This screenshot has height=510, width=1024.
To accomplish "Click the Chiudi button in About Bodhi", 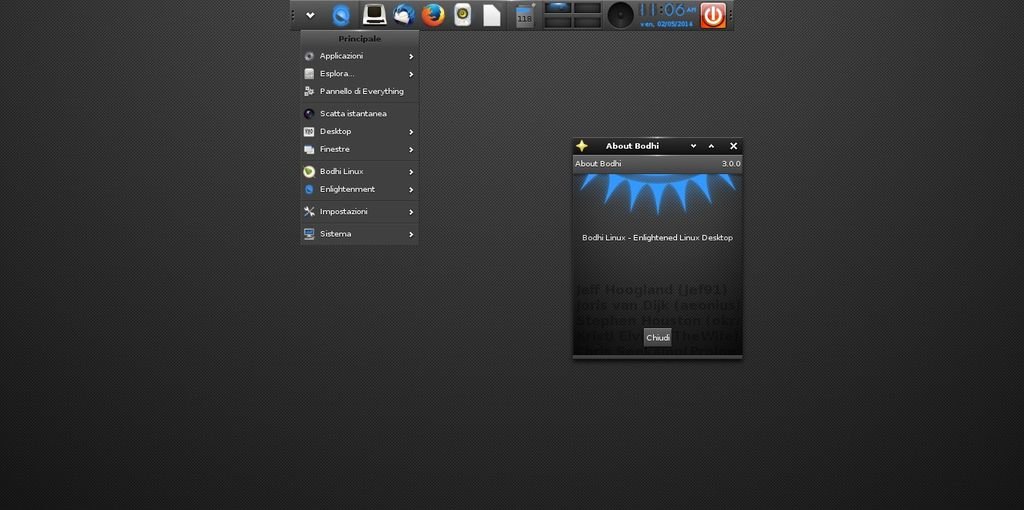I will (657, 338).
